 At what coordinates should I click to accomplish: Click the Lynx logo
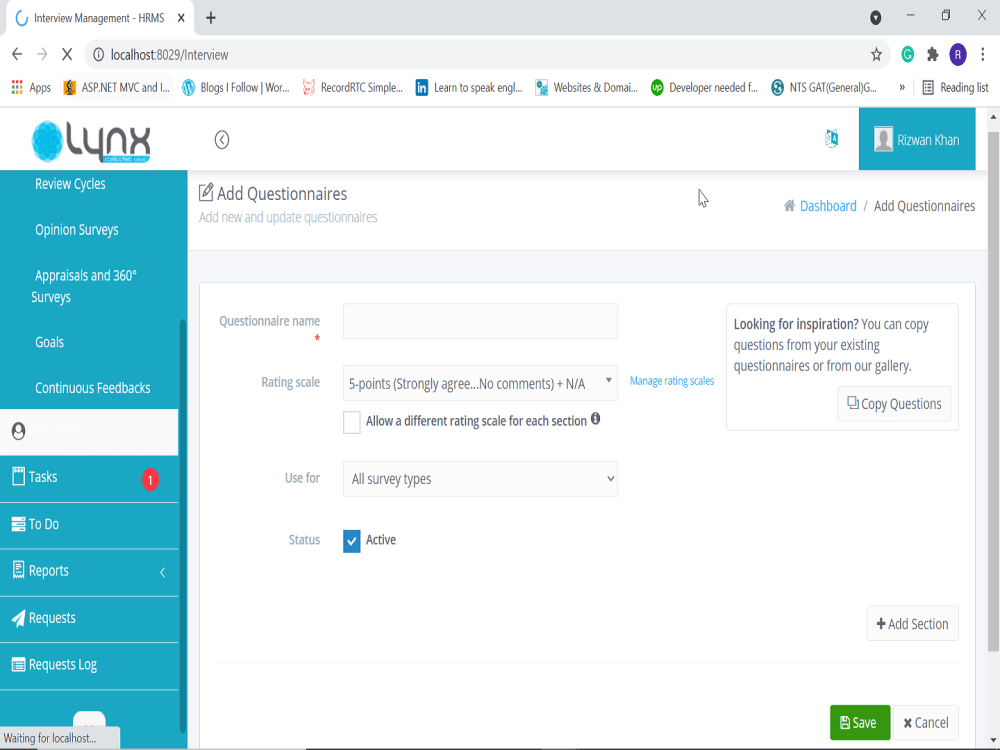point(91,141)
